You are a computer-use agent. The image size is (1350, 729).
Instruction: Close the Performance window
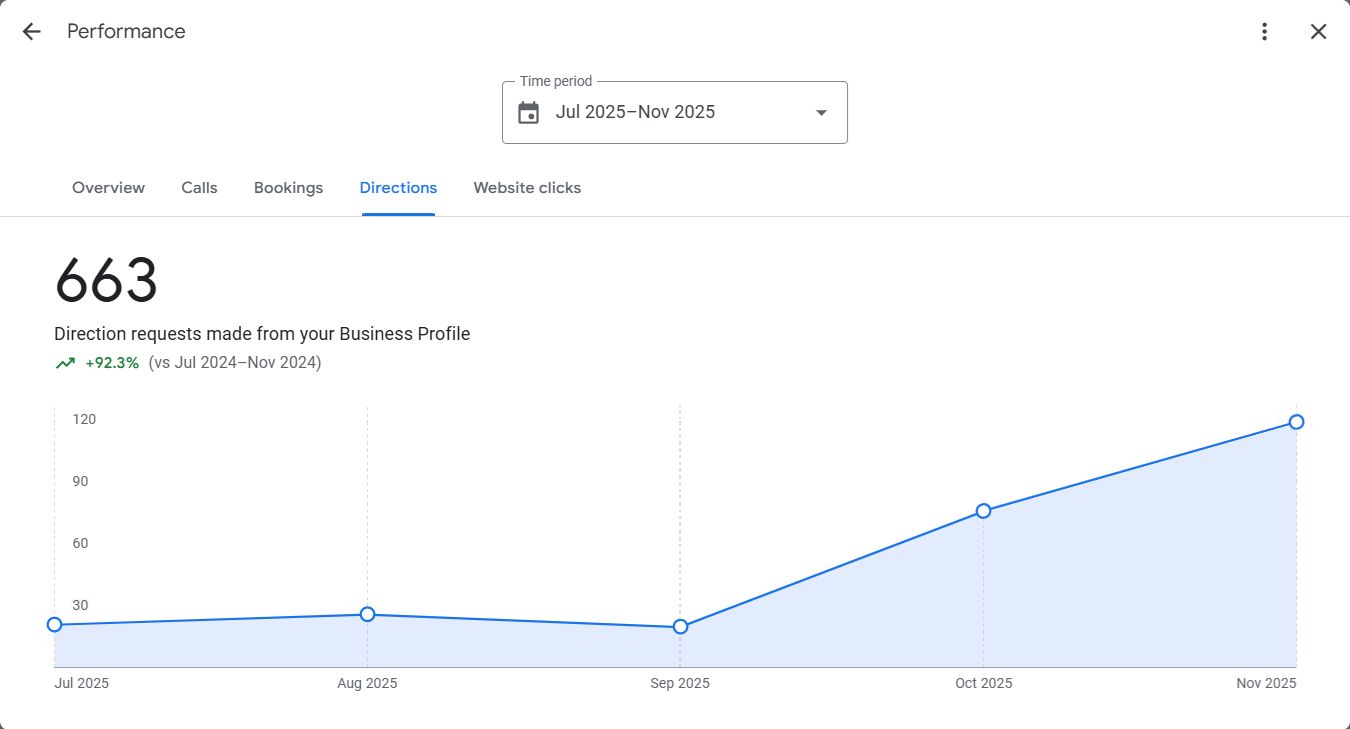tap(1318, 31)
